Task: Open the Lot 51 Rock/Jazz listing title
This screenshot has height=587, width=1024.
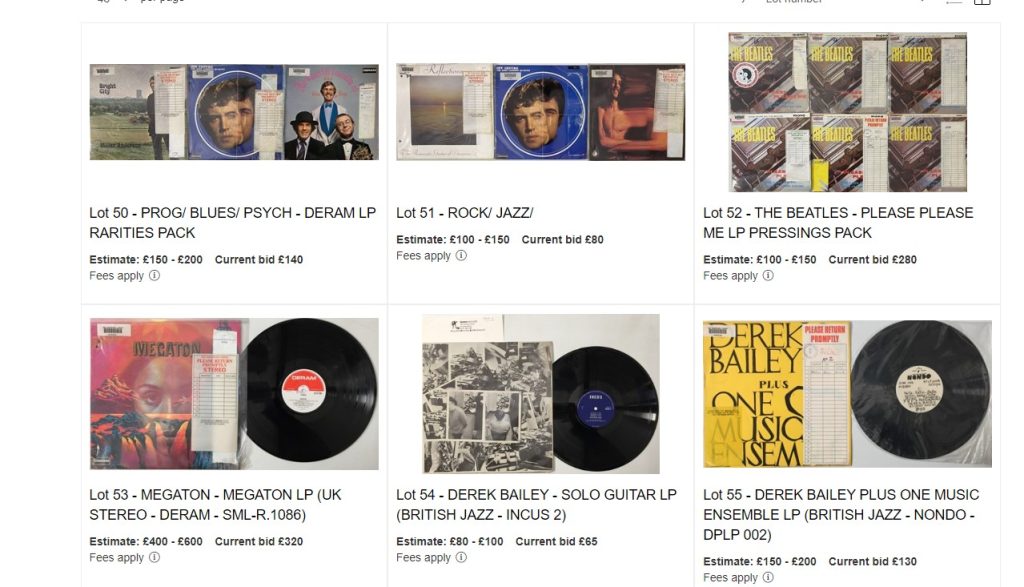Action: click(464, 213)
